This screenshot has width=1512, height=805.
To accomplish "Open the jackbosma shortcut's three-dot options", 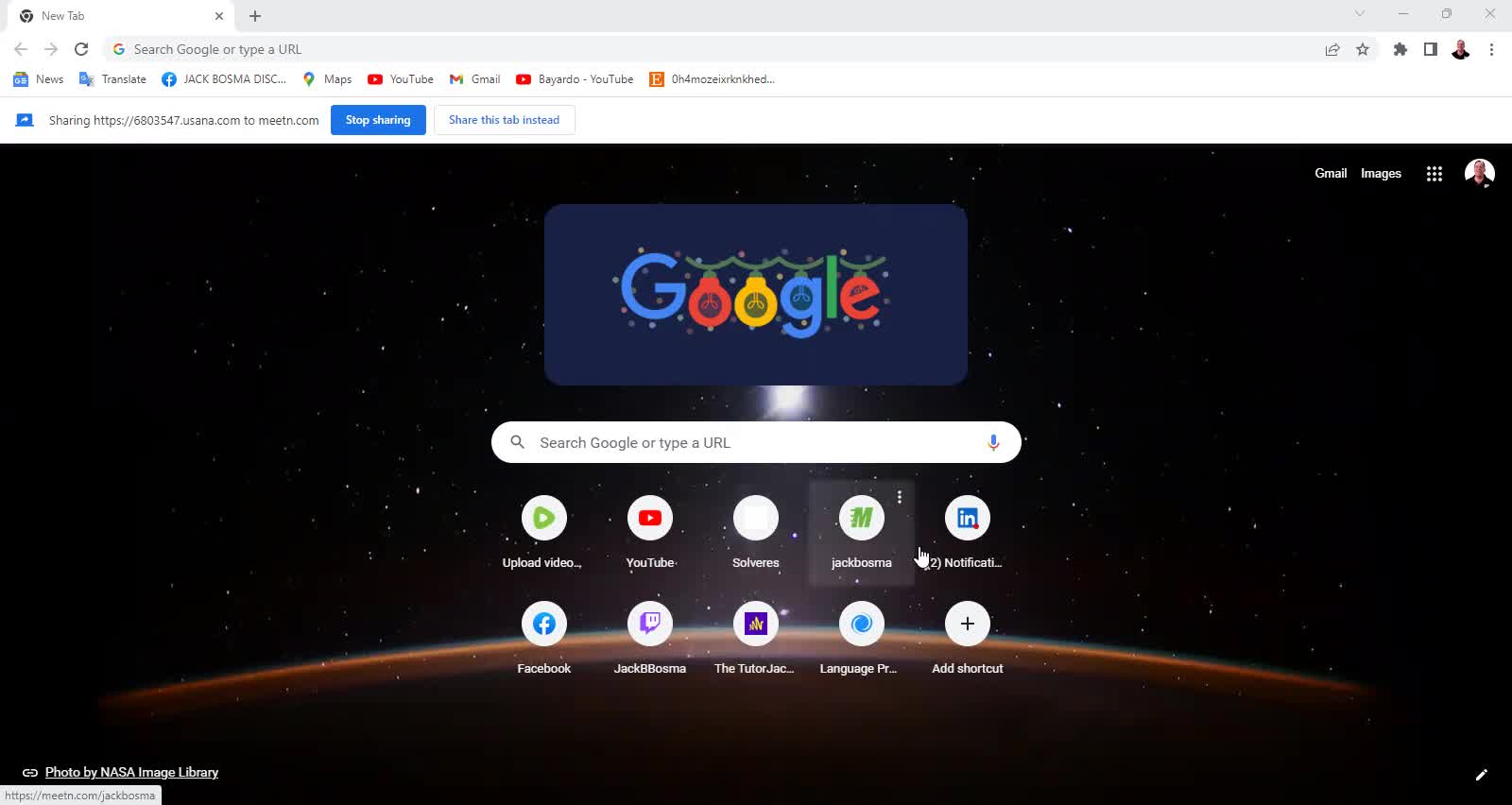I will 900,497.
